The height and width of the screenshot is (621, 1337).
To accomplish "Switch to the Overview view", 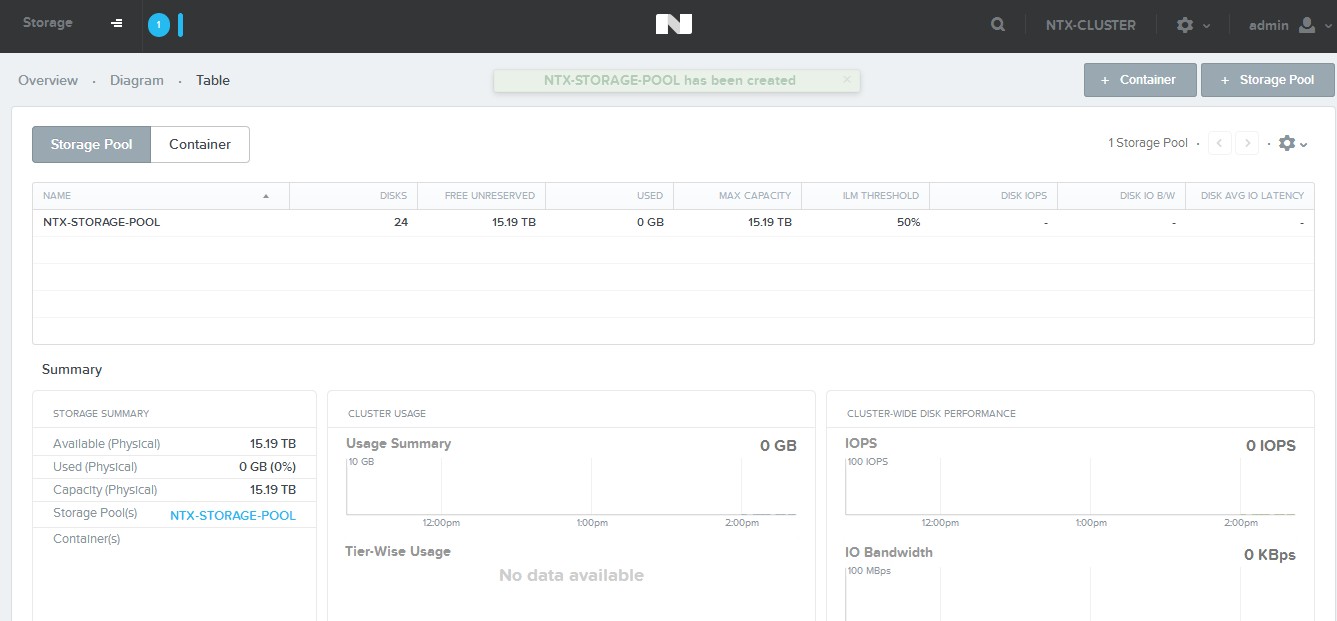I will [48, 80].
